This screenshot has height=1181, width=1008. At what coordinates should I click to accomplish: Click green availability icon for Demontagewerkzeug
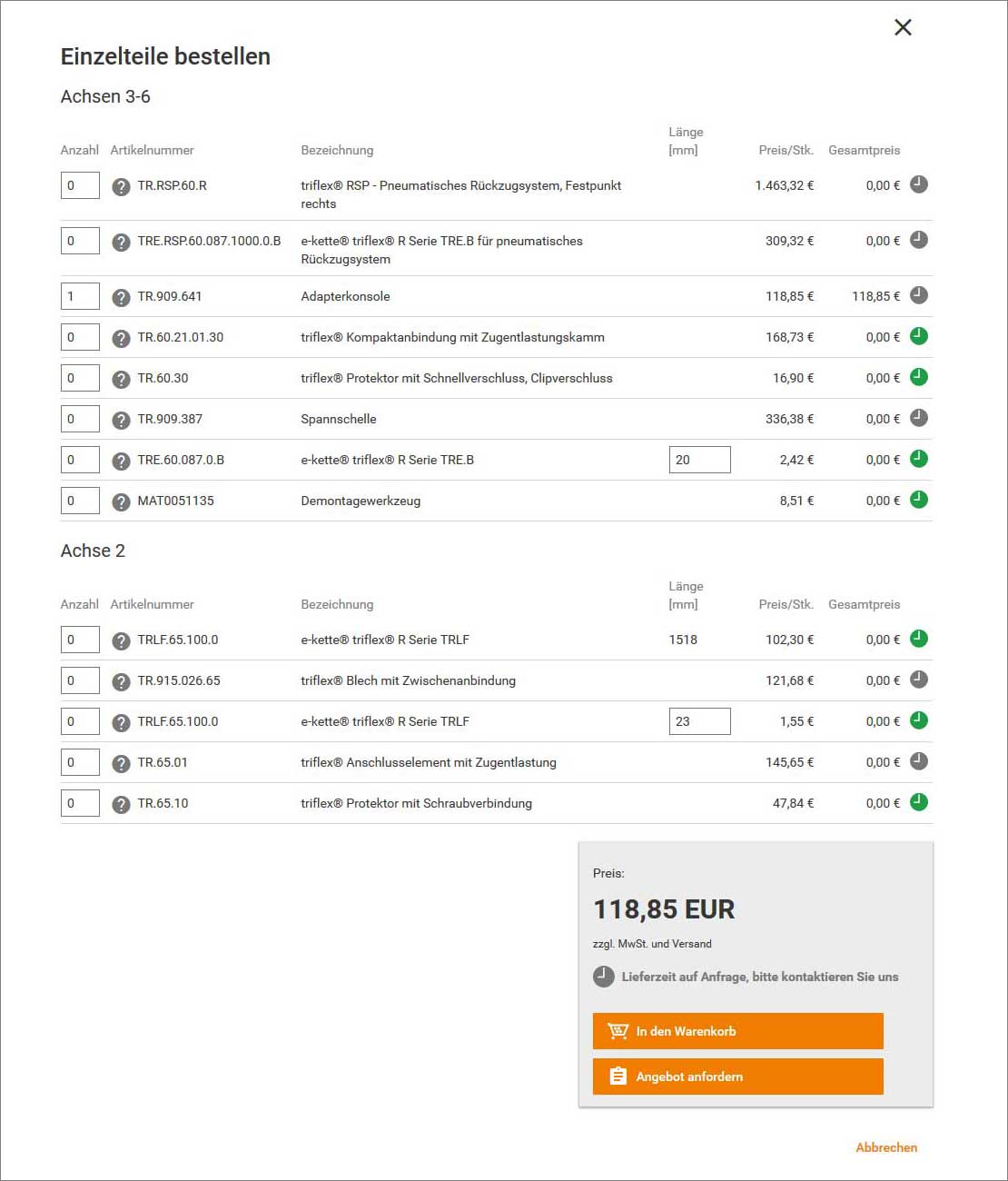pyautogui.click(x=919, y=500)
